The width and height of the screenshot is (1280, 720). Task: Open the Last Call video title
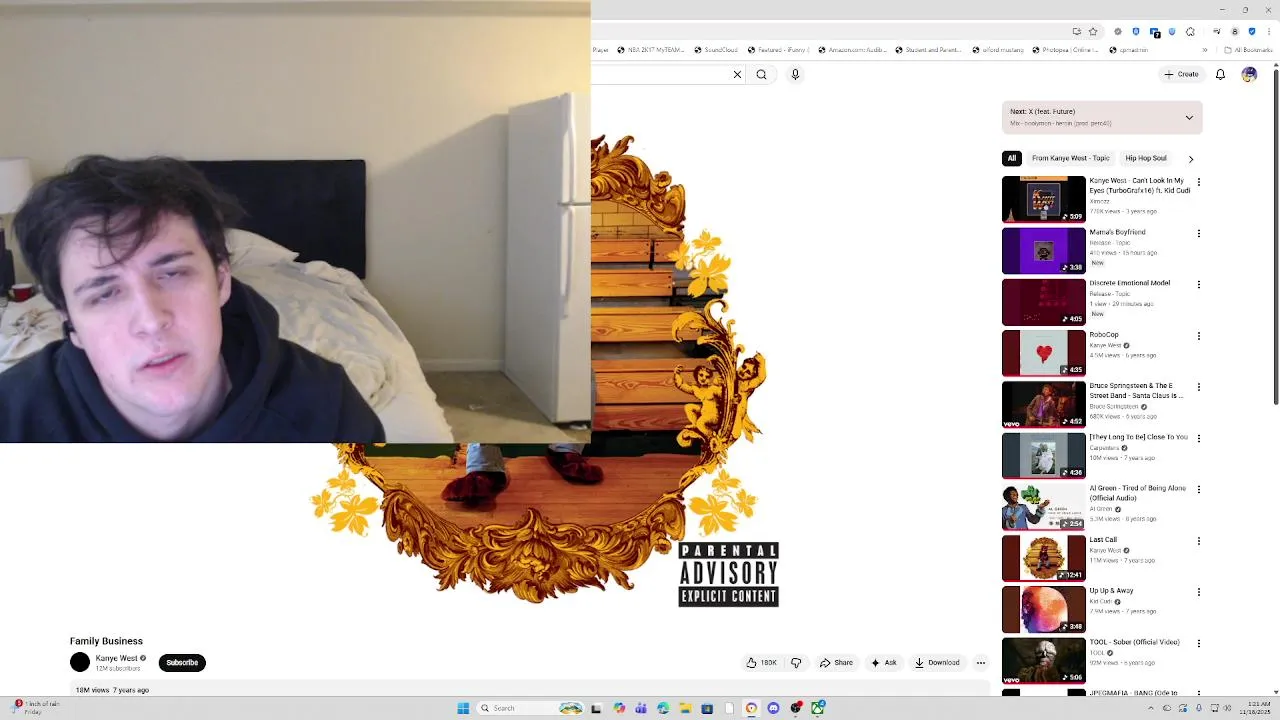(1103, 540)
